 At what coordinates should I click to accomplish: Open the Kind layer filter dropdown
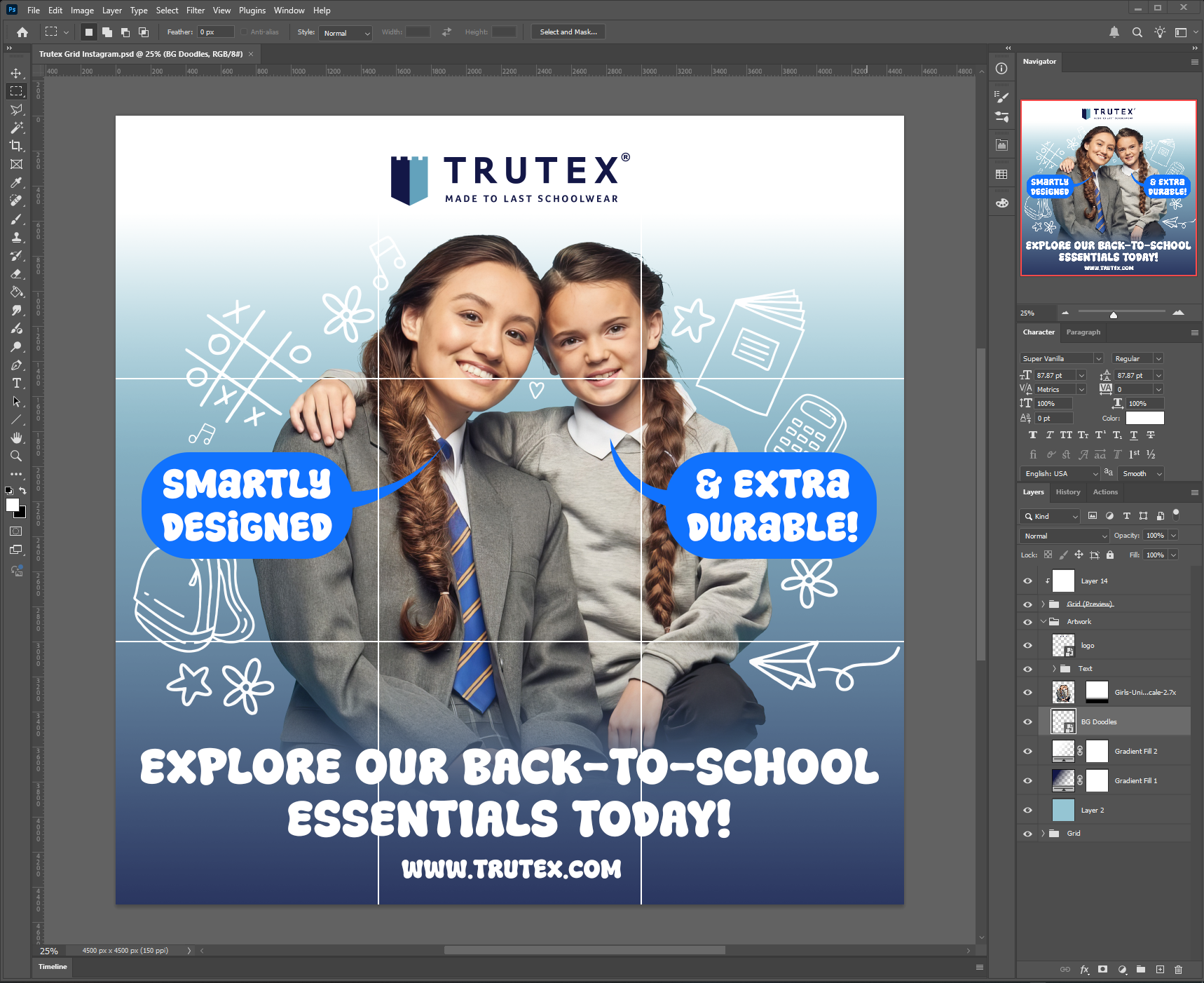coord(1050,516)
